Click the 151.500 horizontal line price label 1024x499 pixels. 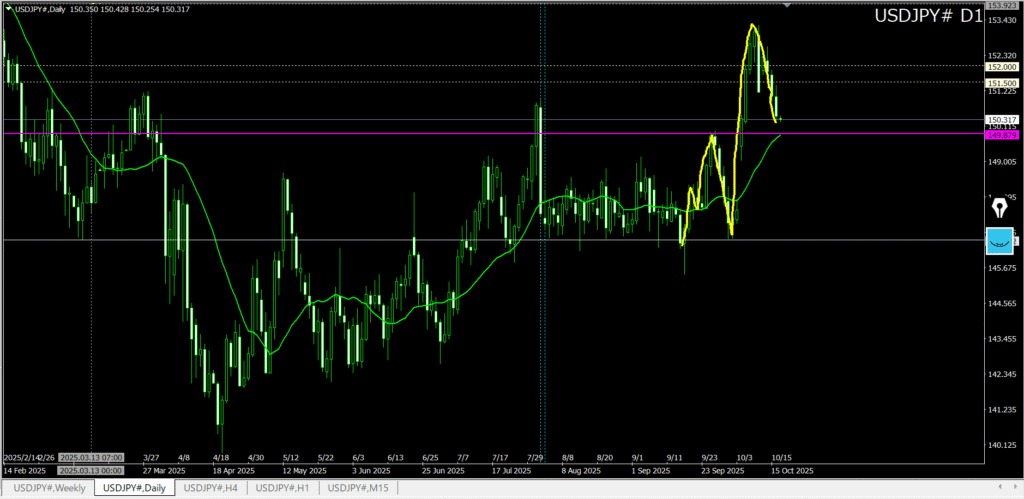[1002, 83]
